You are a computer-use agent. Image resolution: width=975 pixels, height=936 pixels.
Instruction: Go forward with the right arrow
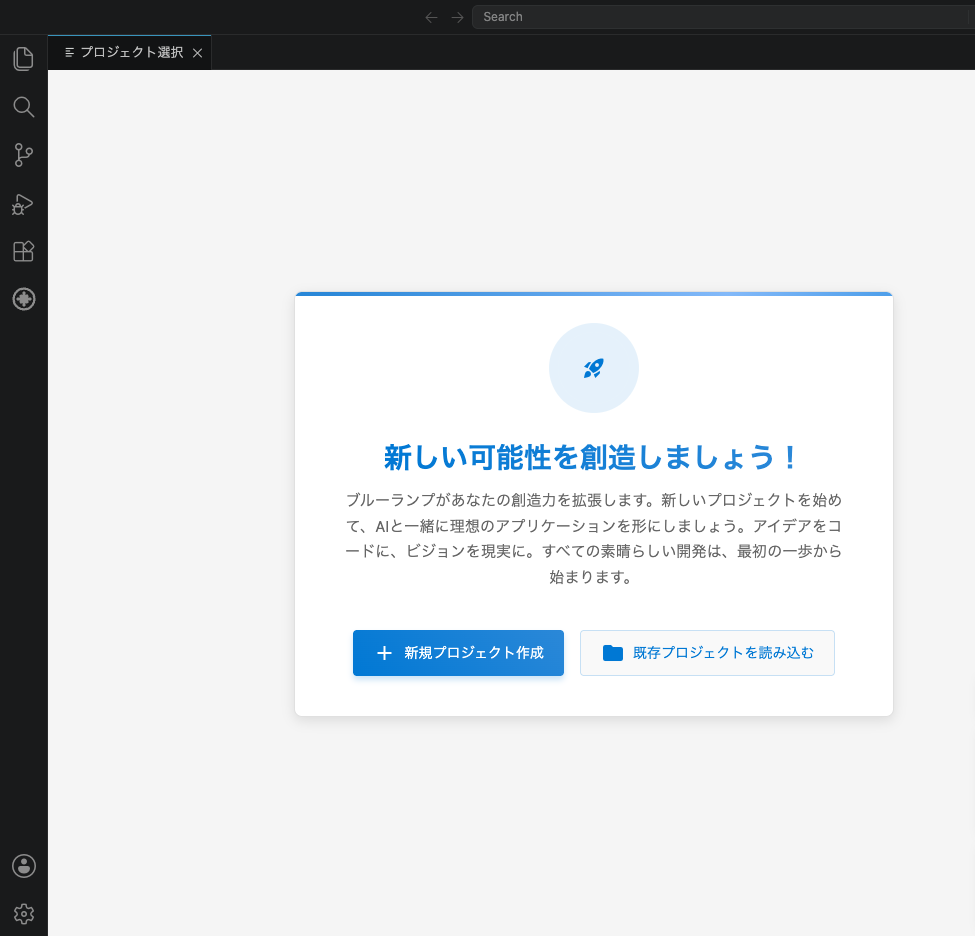point(457,17)
